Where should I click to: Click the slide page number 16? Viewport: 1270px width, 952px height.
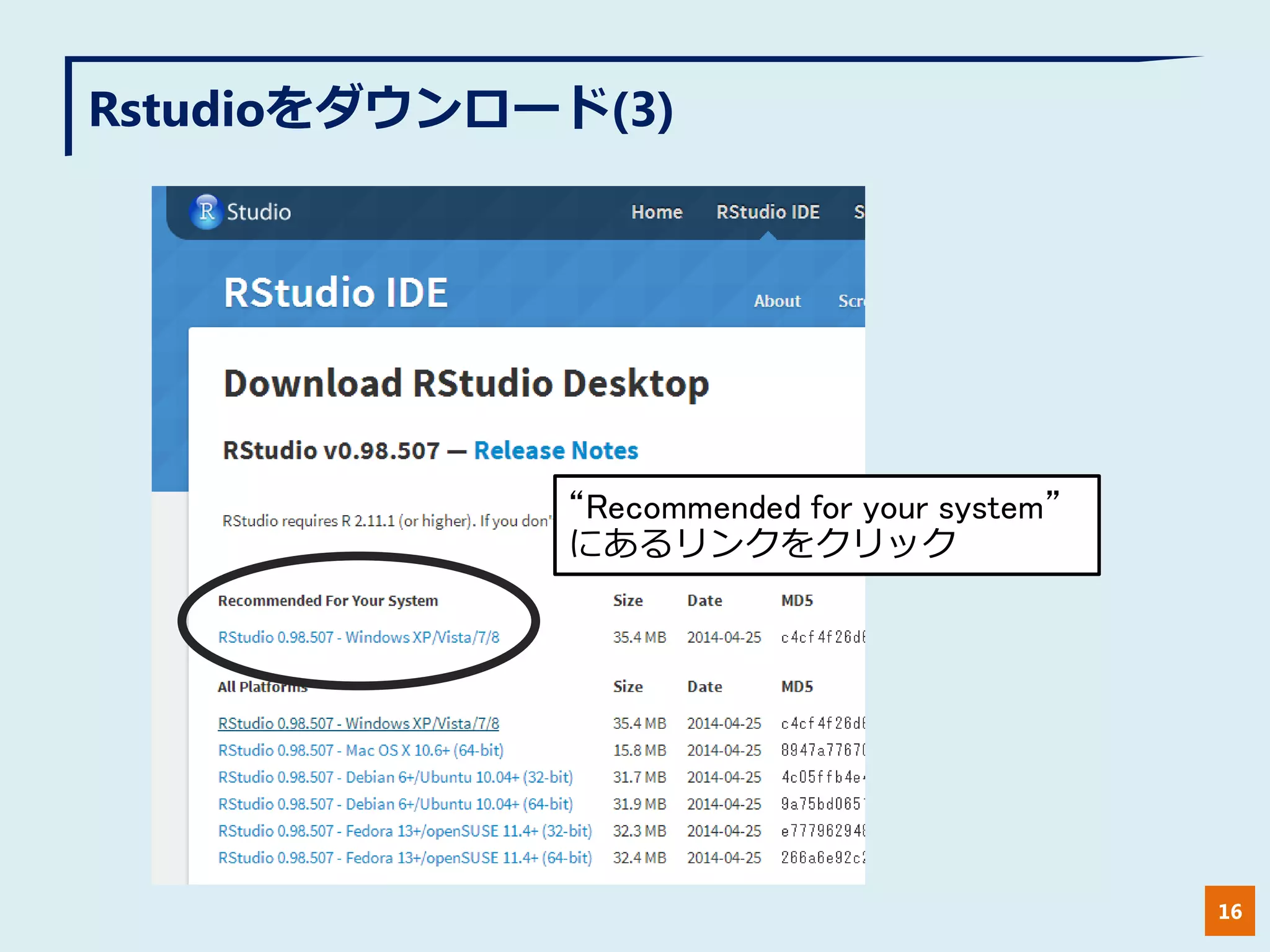tap(1230, 911)
